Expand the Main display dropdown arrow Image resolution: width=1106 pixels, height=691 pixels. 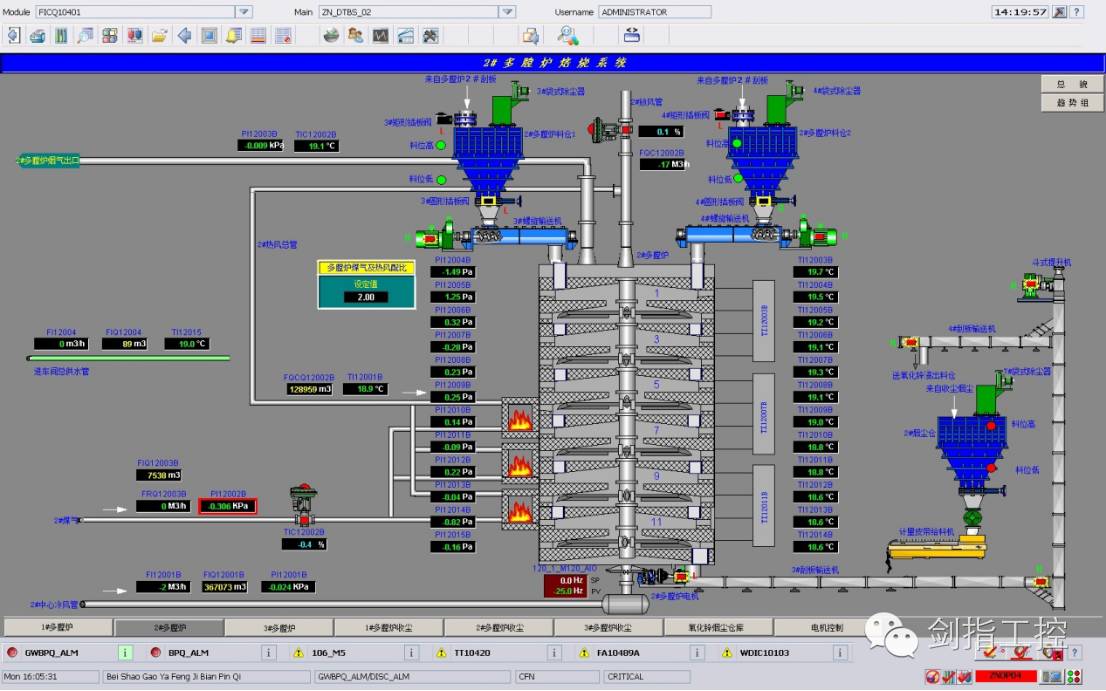tap(507, 12)
